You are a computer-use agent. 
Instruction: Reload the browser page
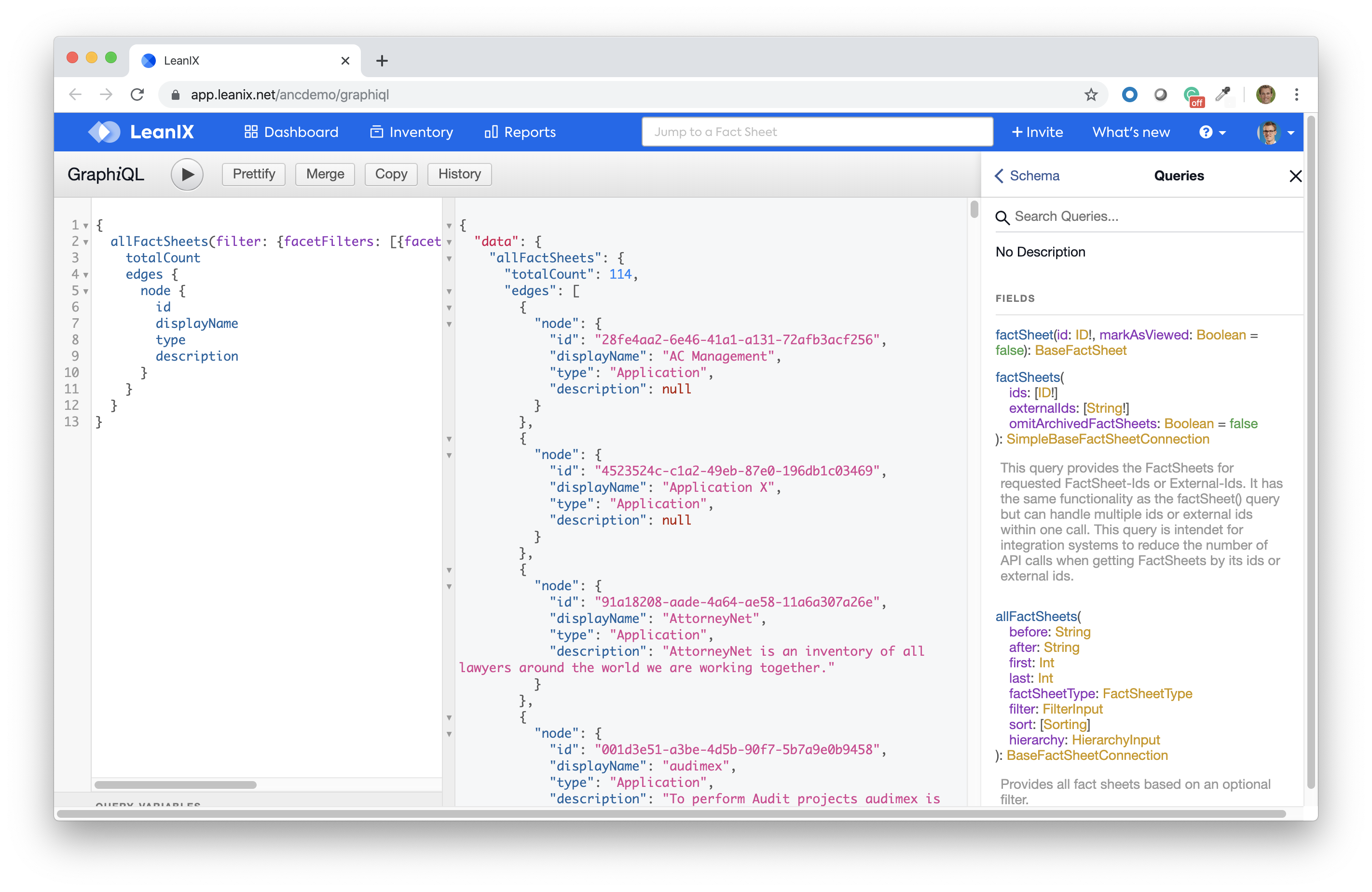pos(137,95)
